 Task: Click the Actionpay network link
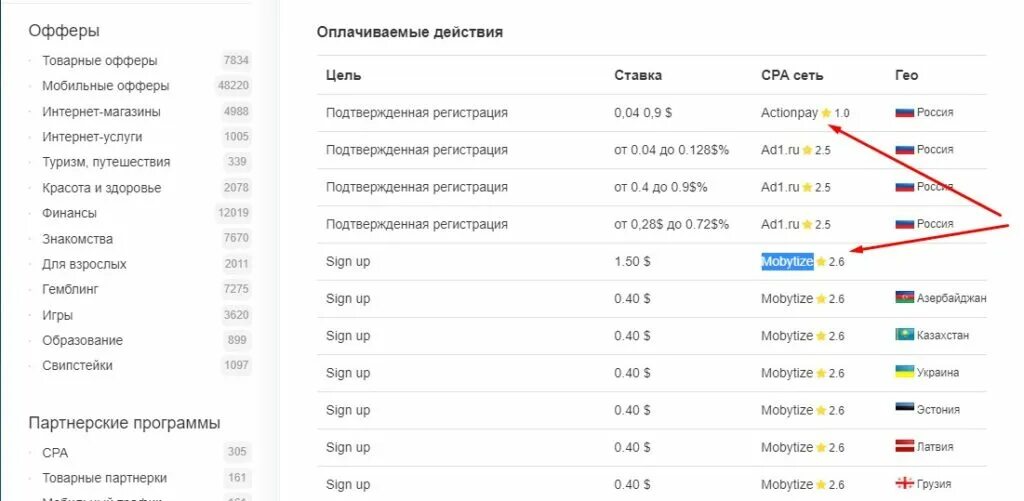(789, 113)
